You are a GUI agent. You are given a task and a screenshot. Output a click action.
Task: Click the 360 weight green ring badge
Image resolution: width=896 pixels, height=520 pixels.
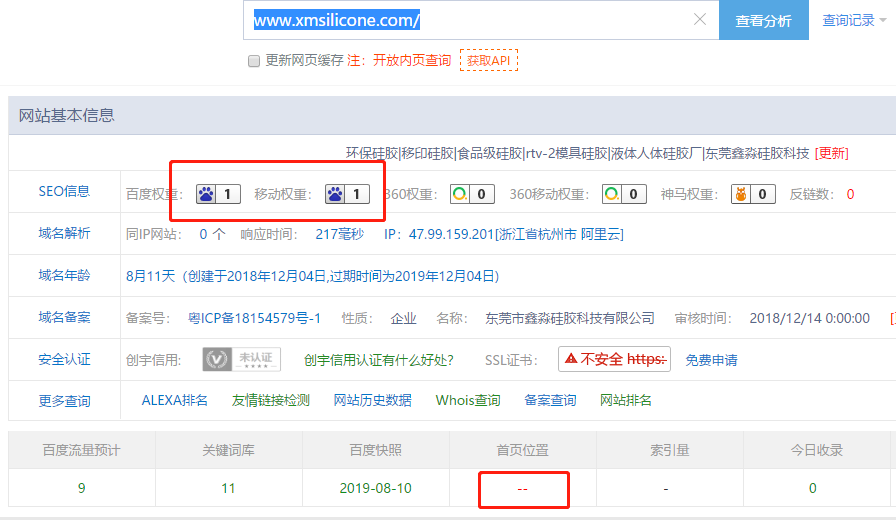click(472, 194)
